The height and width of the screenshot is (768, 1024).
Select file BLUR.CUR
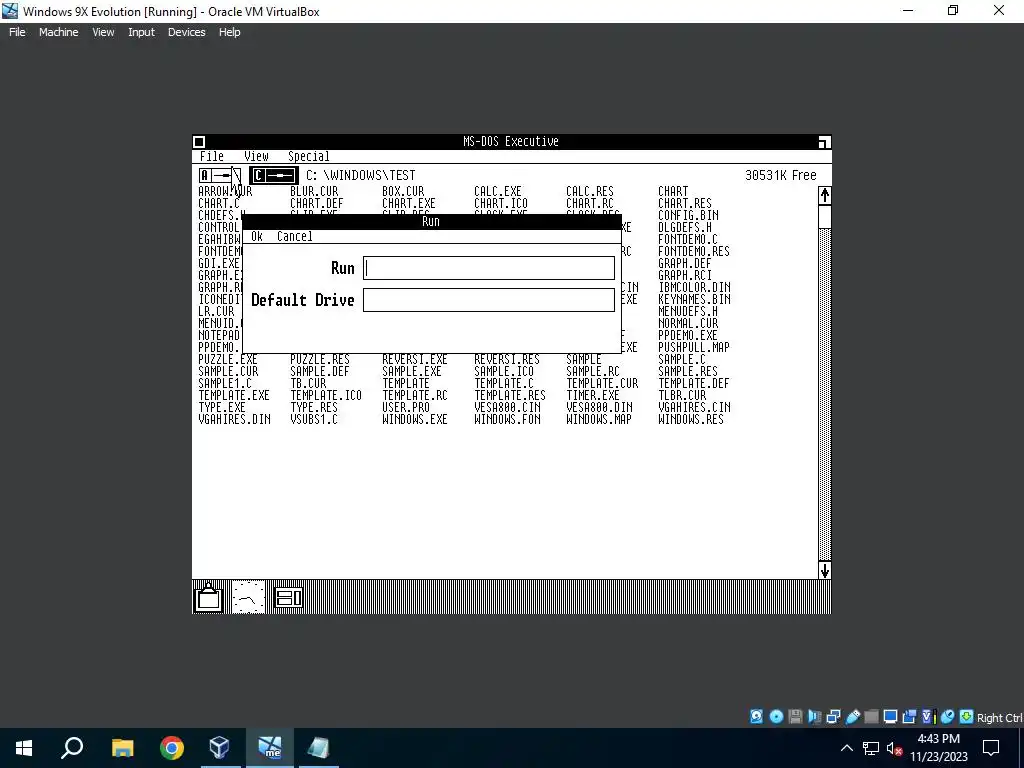(x=314, y=191)
